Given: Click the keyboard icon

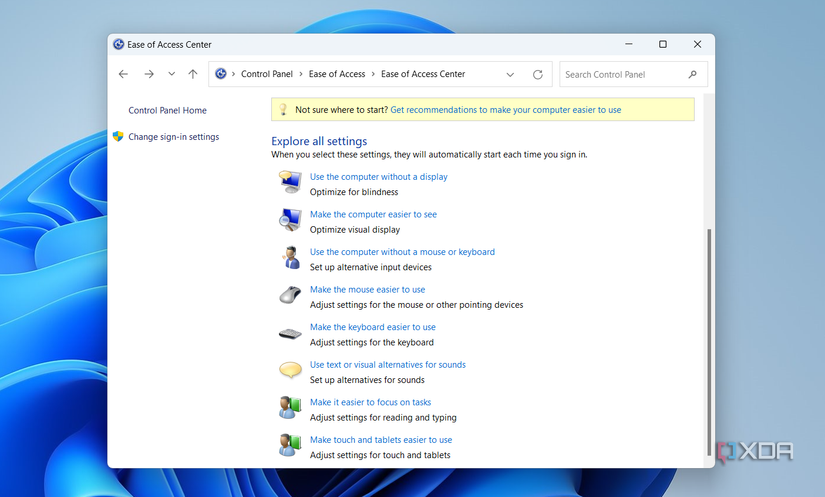Looking at the screenshot, I should pos(290,333).
